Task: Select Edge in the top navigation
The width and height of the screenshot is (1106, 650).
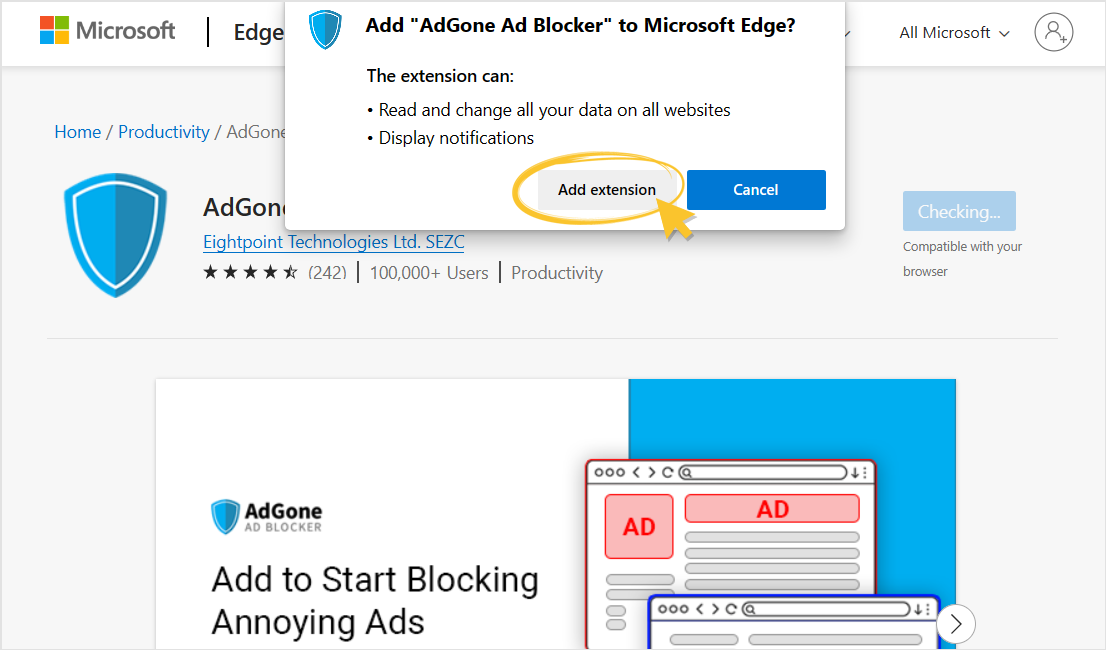Action: point(258,32)
